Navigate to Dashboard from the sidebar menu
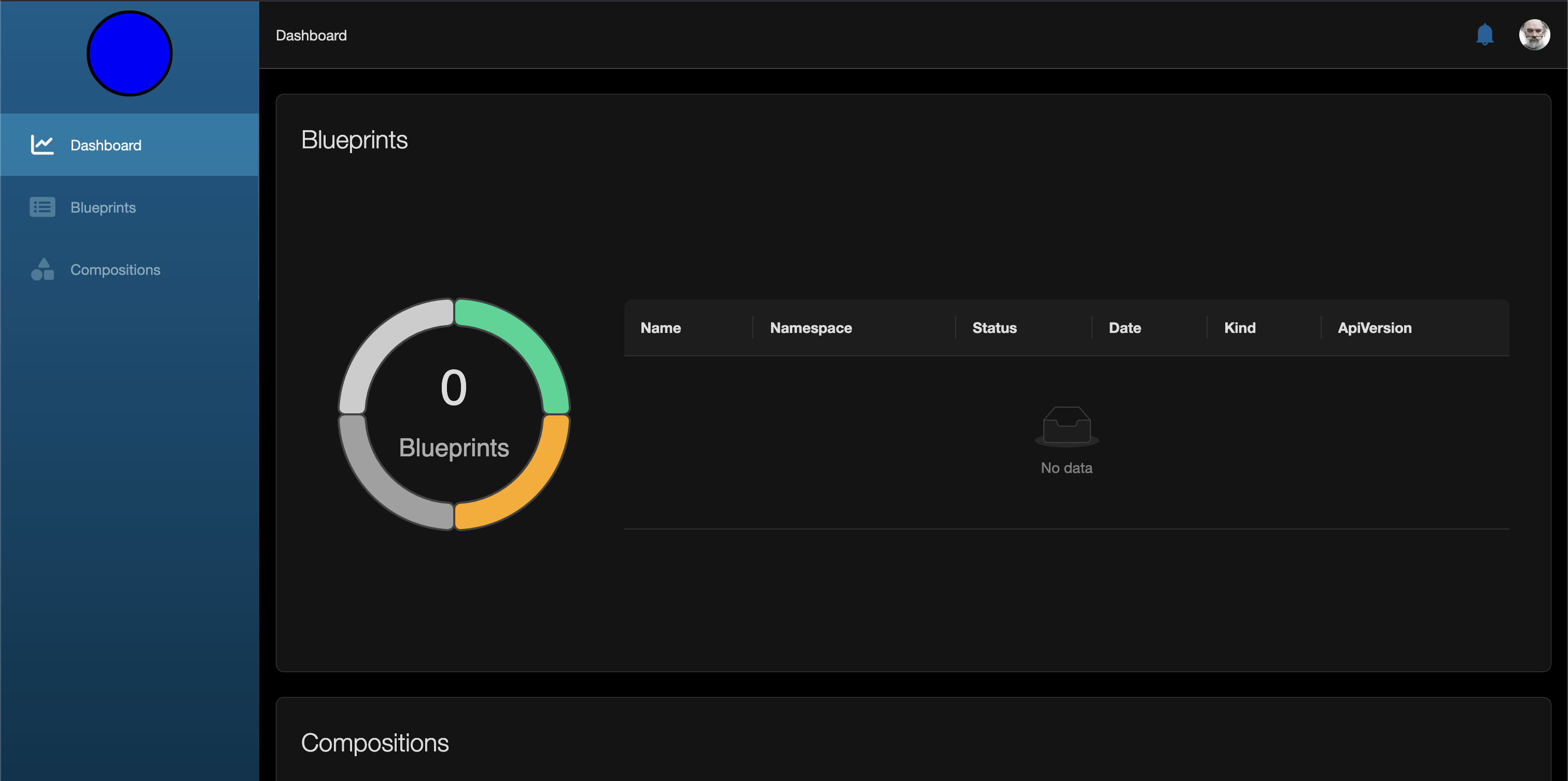Image resolution: width=1568 pixels, height=781 pixels. tap(105, 145)
